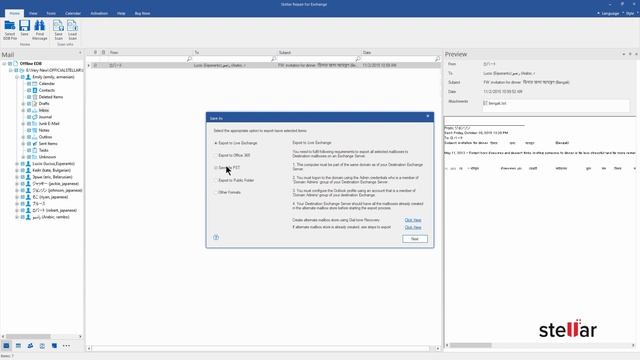The width and height of the screenshot is (640, 360).
Task: Open the View ribbon tab
Action: 33,13
